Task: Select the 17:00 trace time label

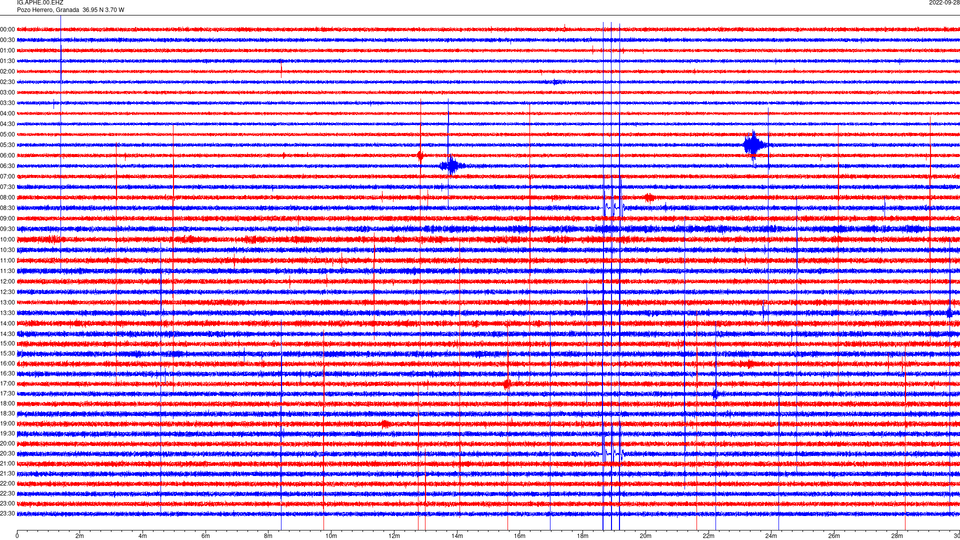Action: tap(7, 383)
